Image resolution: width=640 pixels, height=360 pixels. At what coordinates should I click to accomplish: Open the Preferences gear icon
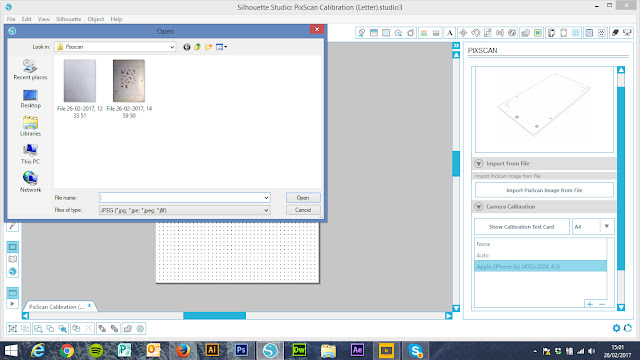[x=616, y=328]
